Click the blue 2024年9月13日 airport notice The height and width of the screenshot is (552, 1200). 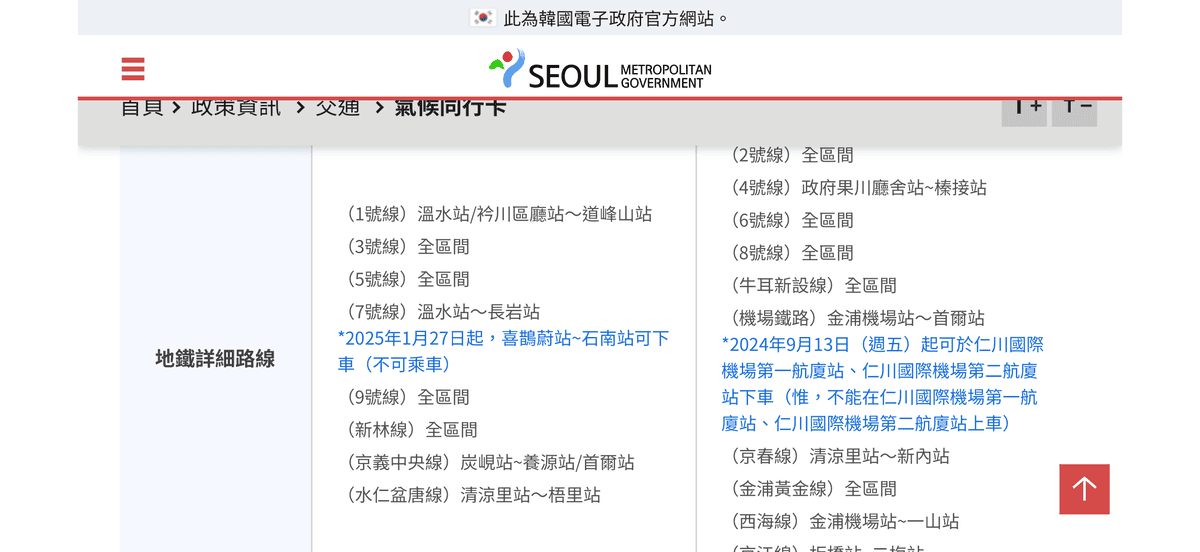click(883, 384)
